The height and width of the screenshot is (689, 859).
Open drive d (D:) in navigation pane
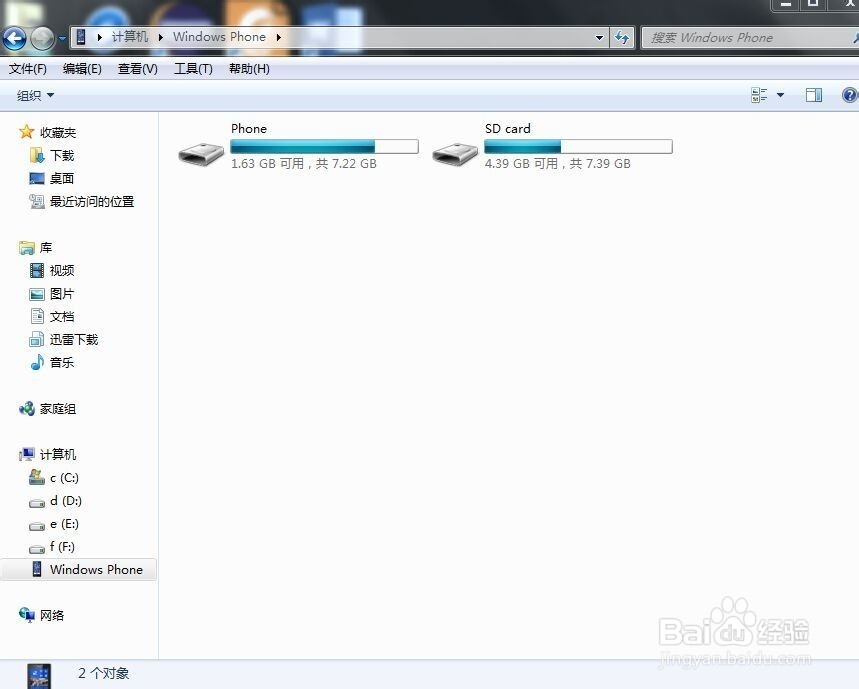pyautogui.click(x=66, y=501)
